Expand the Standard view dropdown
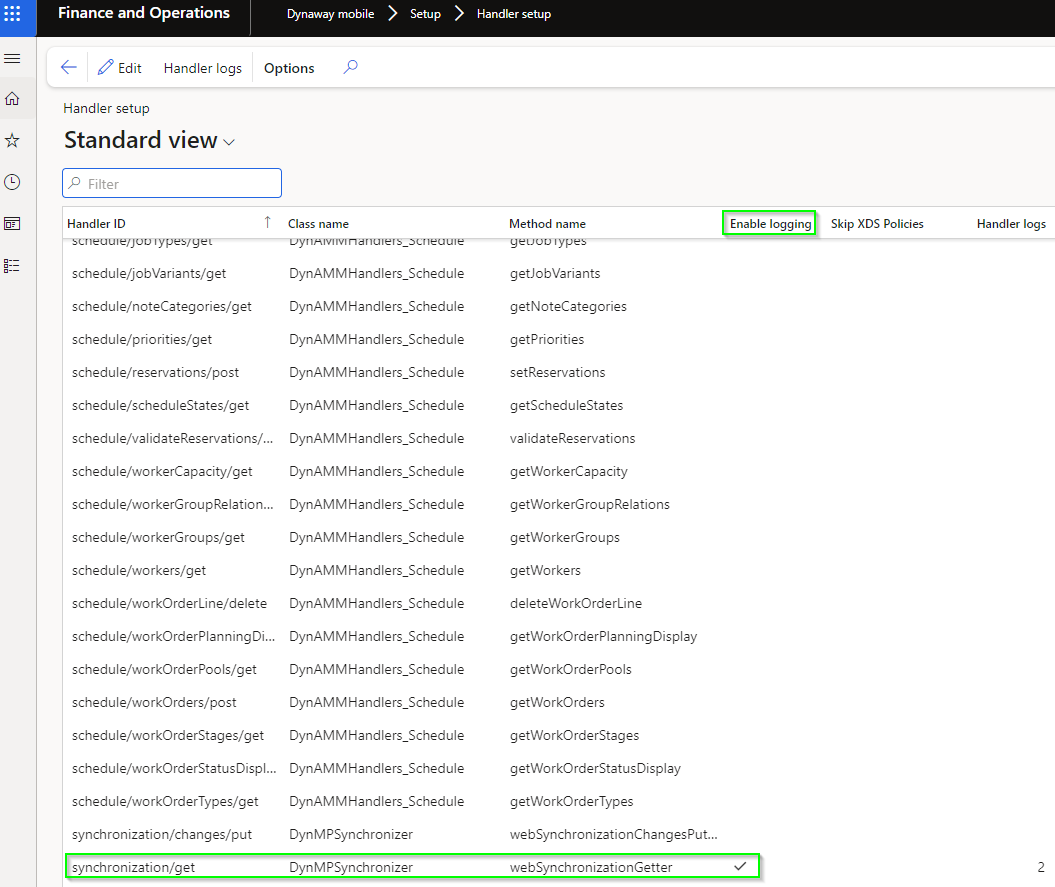This screenshot has height=887, width=1055. [x=228, y=141]
